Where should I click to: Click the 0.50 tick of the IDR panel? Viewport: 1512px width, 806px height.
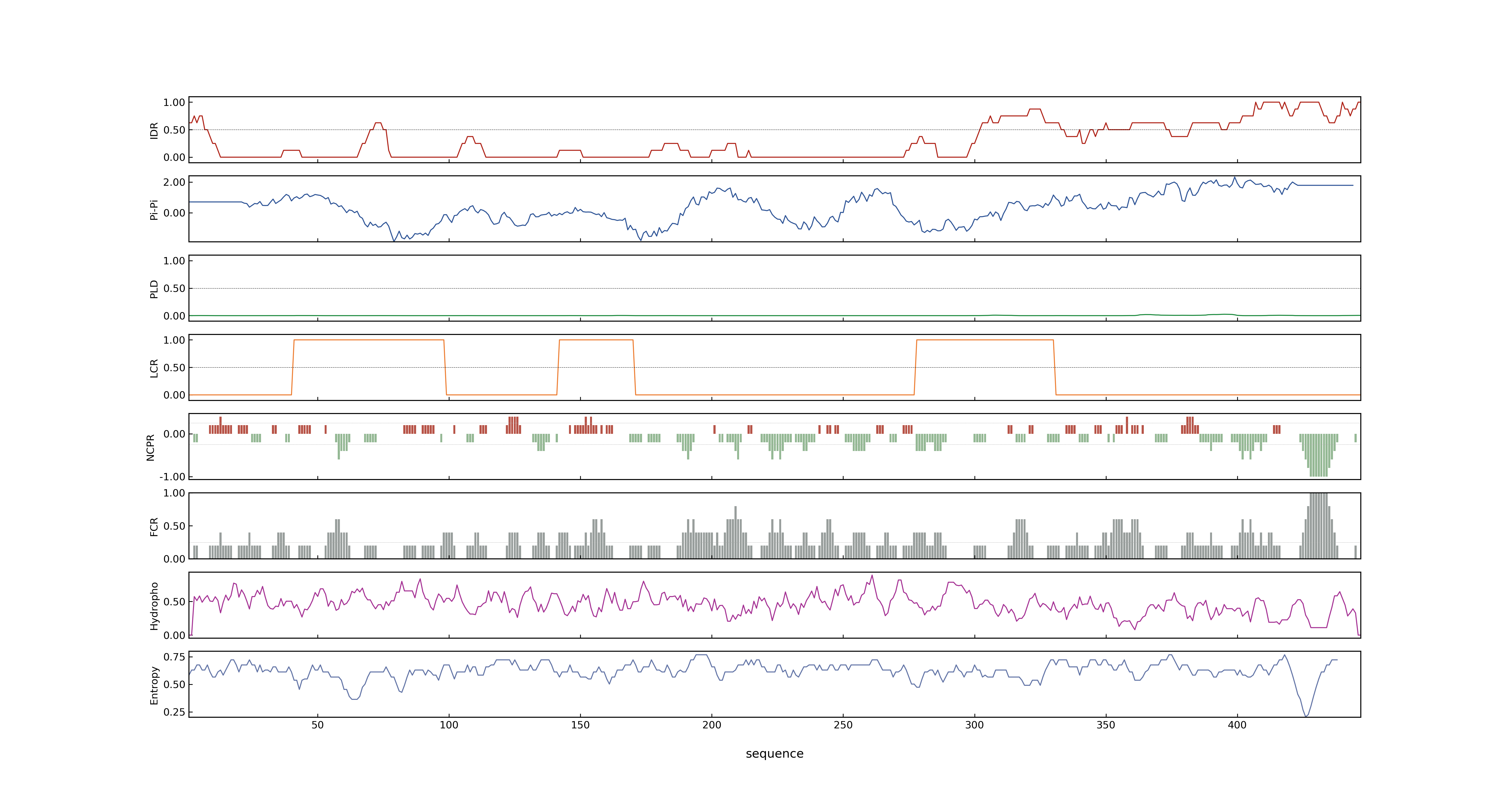(x=174, y=130)
